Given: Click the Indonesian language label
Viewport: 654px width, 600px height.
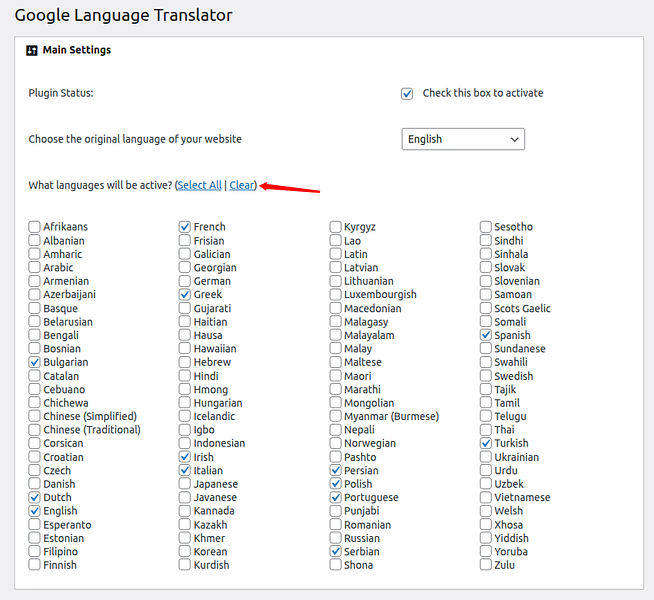Looking at the screenshot, I should tap(219, 443).
